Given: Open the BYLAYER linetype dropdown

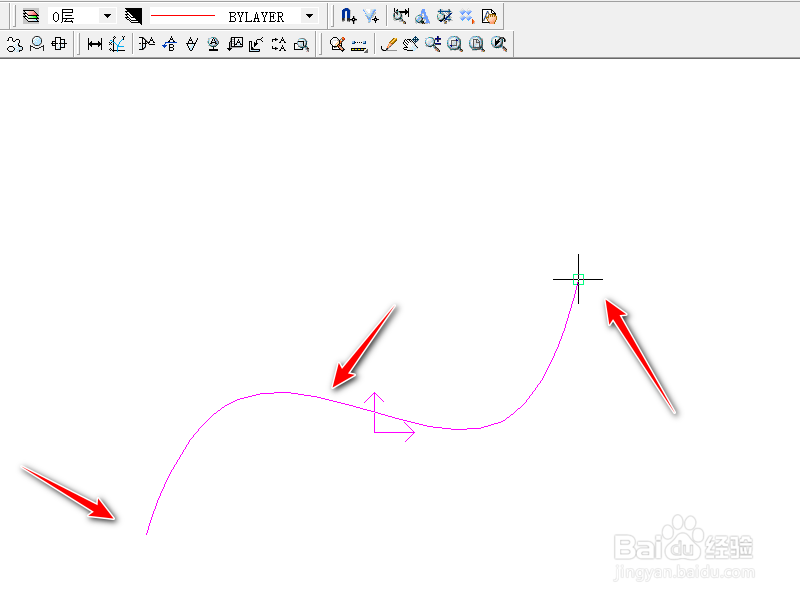Looking at the screenshot, I should coord(309,16).
